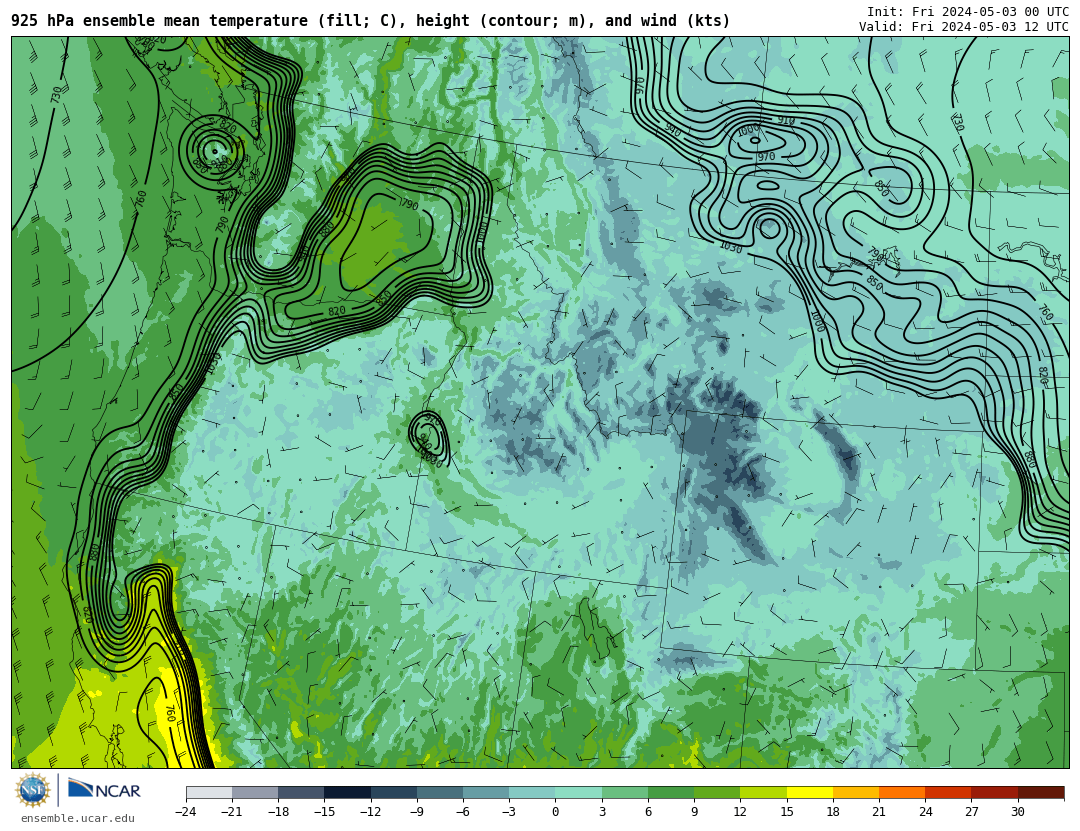Click the -9 colorbar tick label
This screenshot has height=831, width=1080.
[417, 812]
